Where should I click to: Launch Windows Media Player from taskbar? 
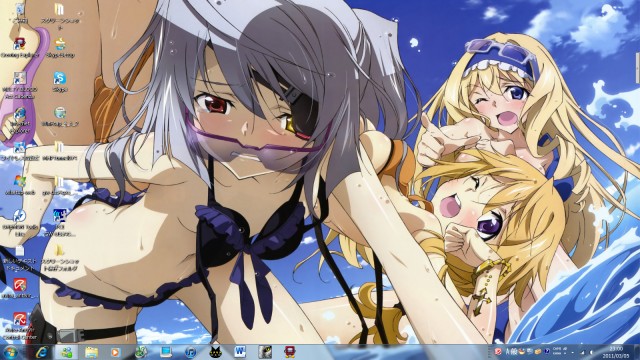coord(116,352)
